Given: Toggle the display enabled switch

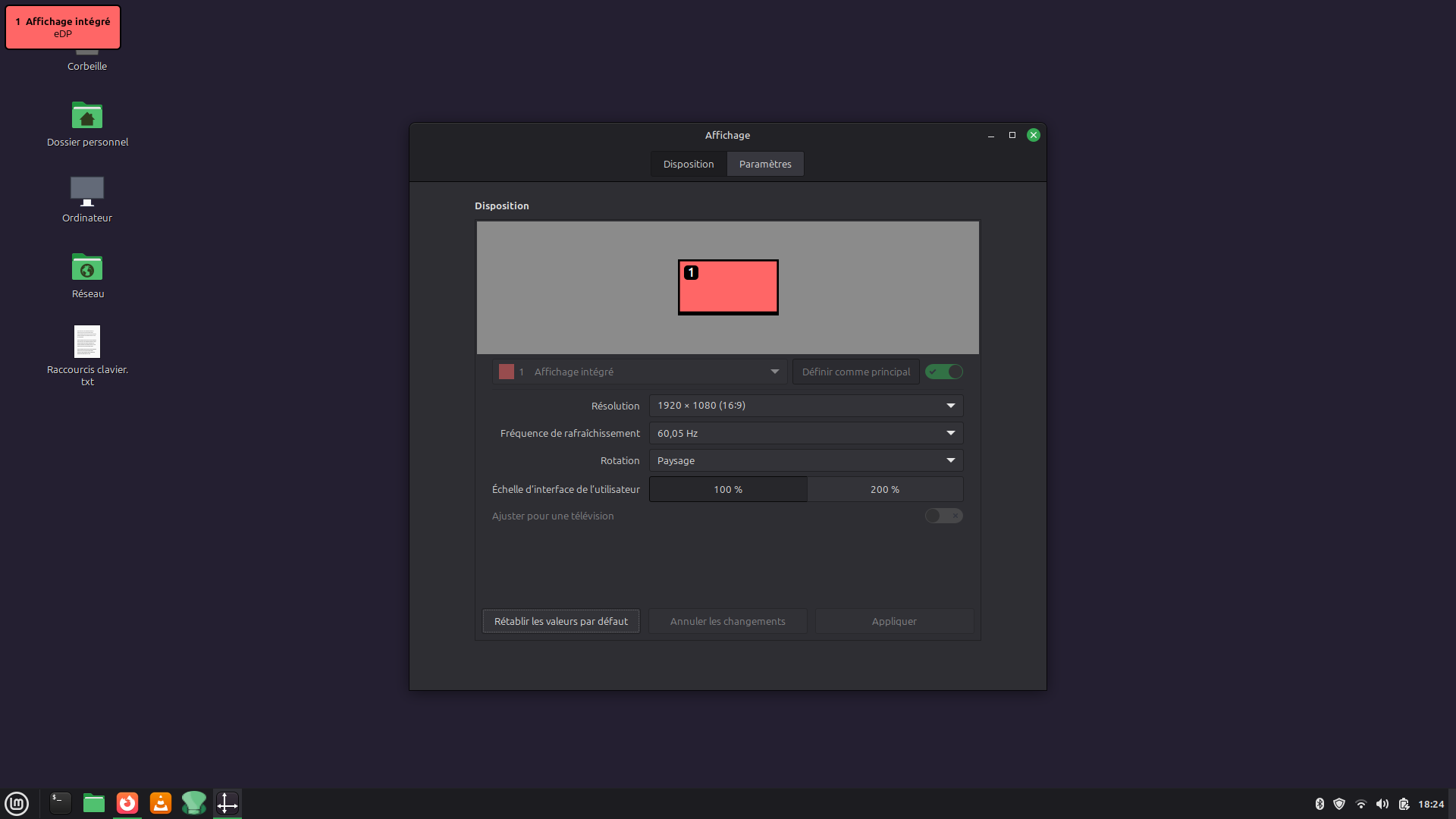Looking at the screenshot, I should click(944, 372).
